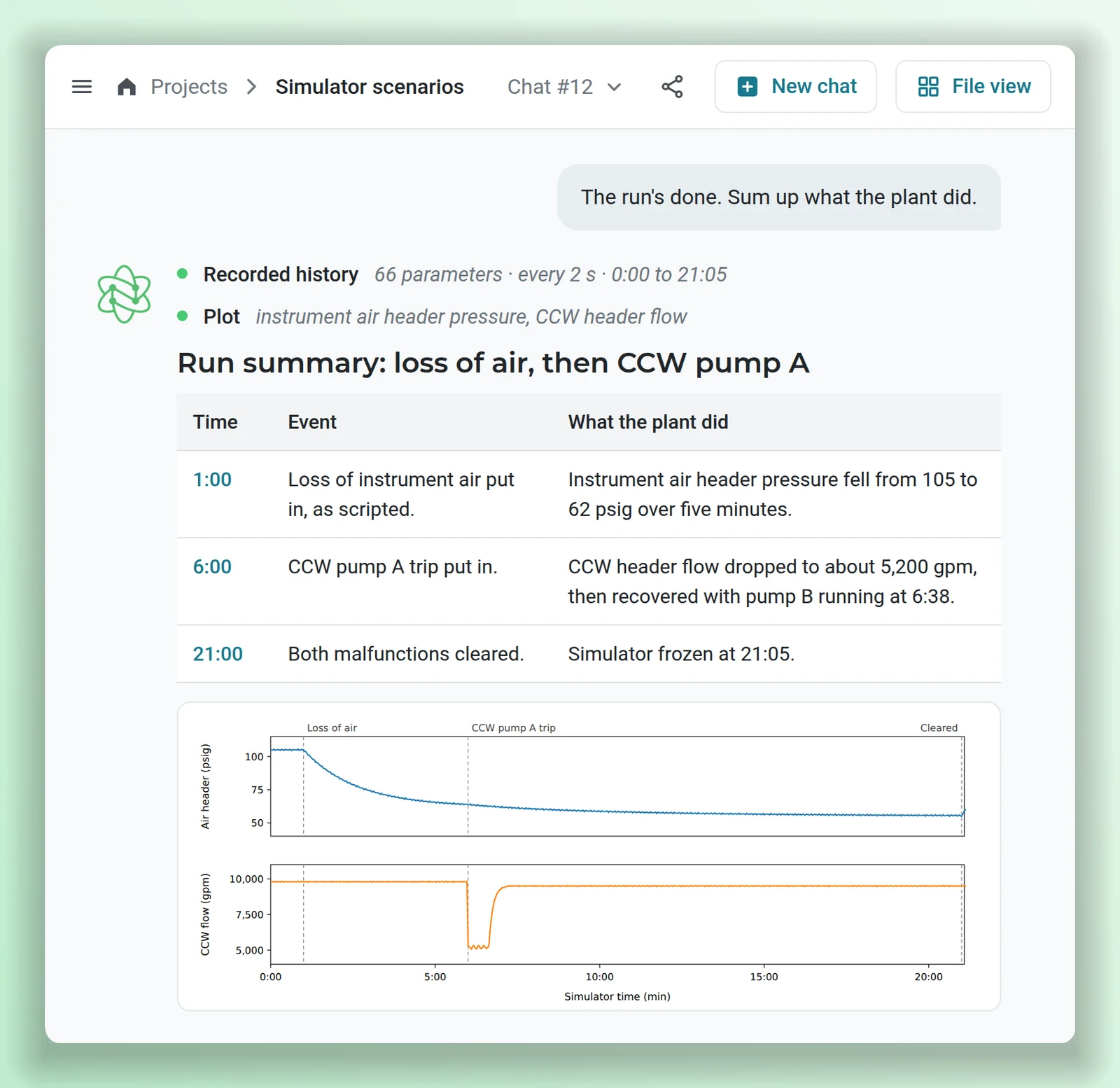
Task: Open the air header pressure plot
Action: tap(617, 786)
